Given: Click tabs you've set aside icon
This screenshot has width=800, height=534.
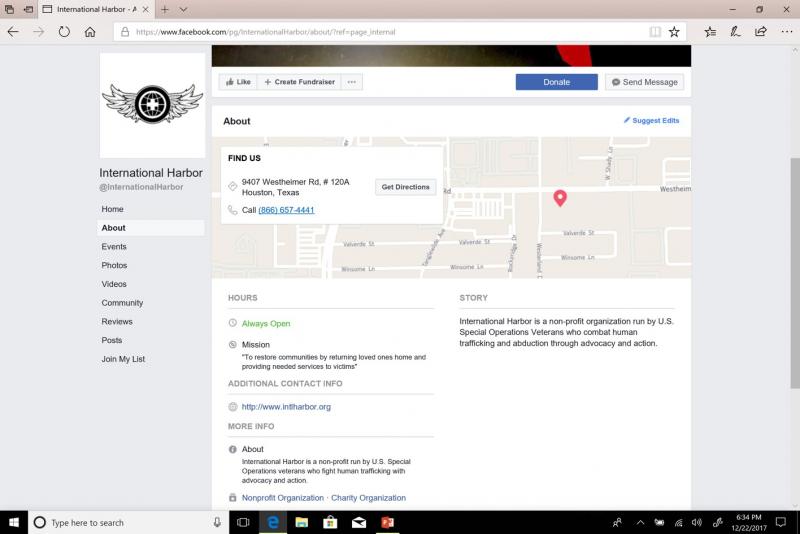Looking at the screenshot, I should [x=9, y=9].
